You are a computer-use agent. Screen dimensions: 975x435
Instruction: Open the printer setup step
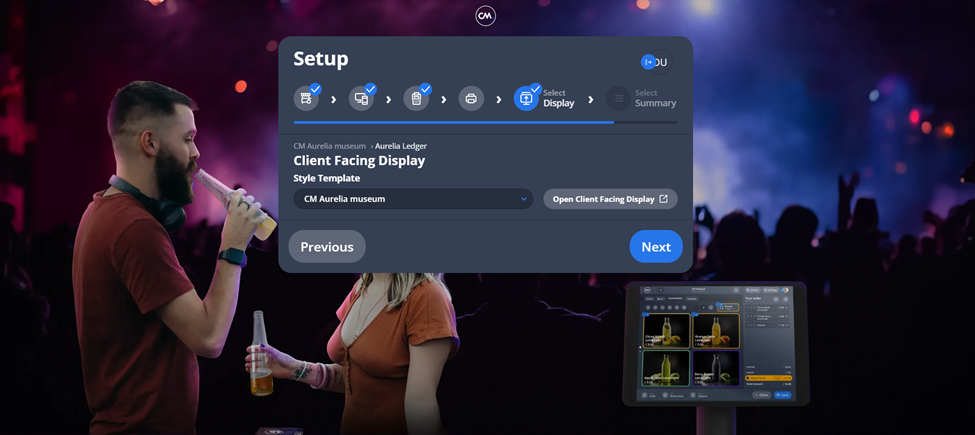(x=471, y=99)
